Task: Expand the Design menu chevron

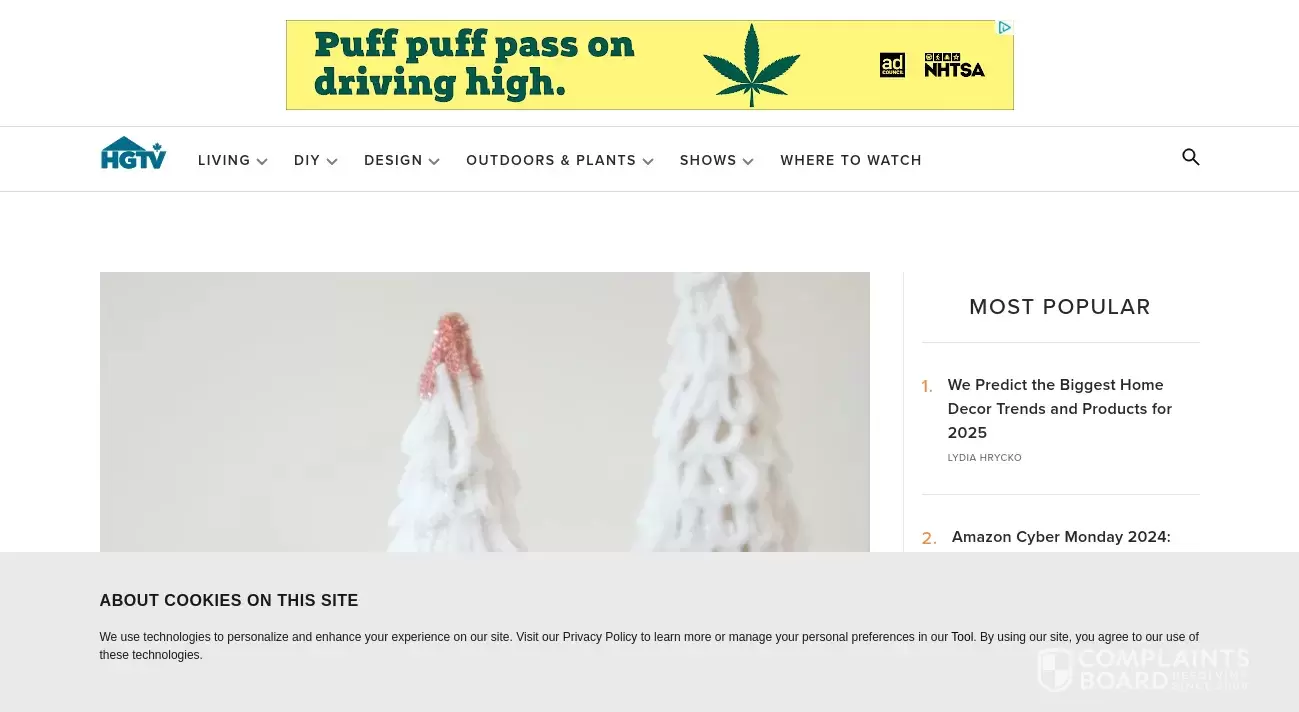Action: click(x=434, y=161)
